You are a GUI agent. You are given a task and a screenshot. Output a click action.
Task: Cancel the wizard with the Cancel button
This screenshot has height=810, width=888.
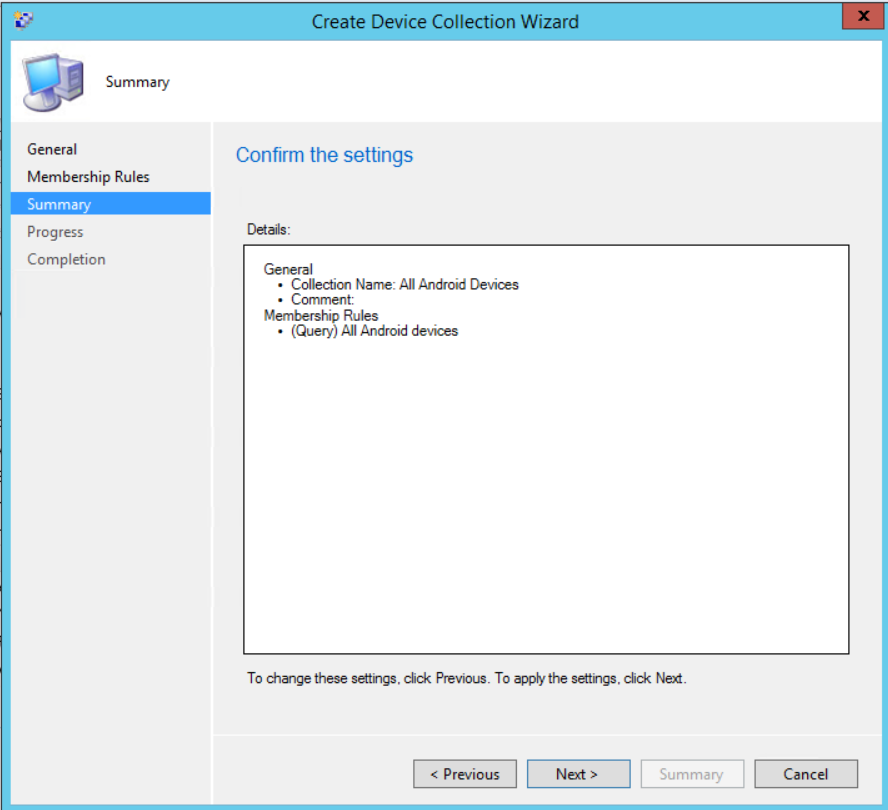(x=805, y=774)
